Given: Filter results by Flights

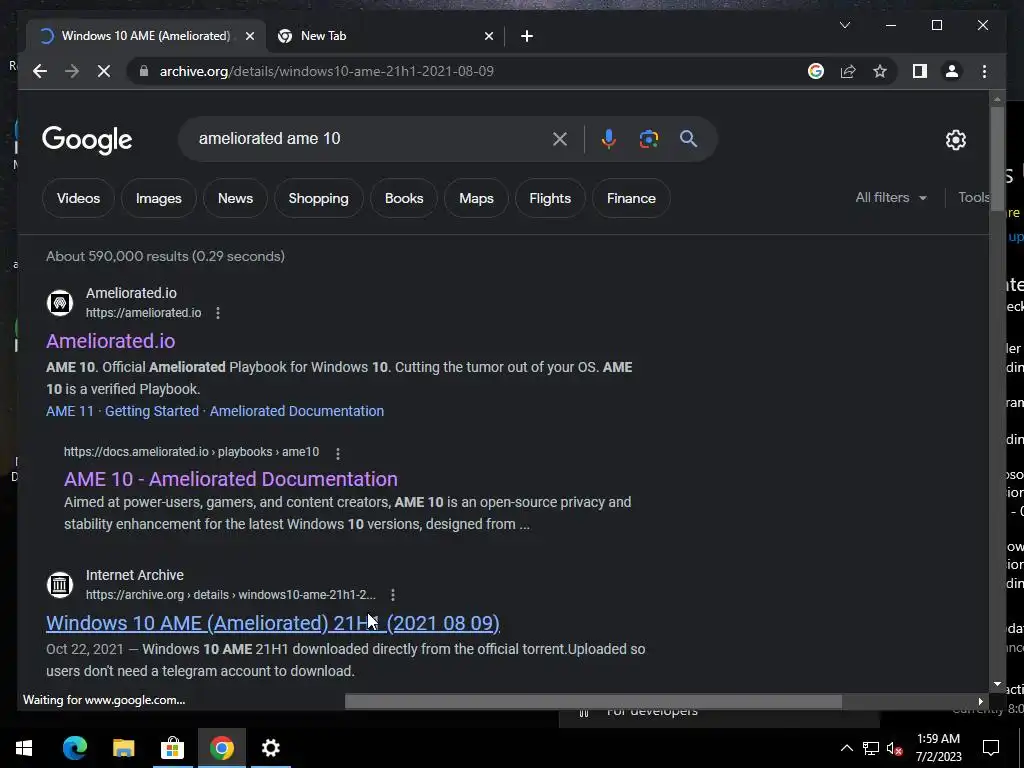Looking at the screenshot, I should [x=550, y=199].
